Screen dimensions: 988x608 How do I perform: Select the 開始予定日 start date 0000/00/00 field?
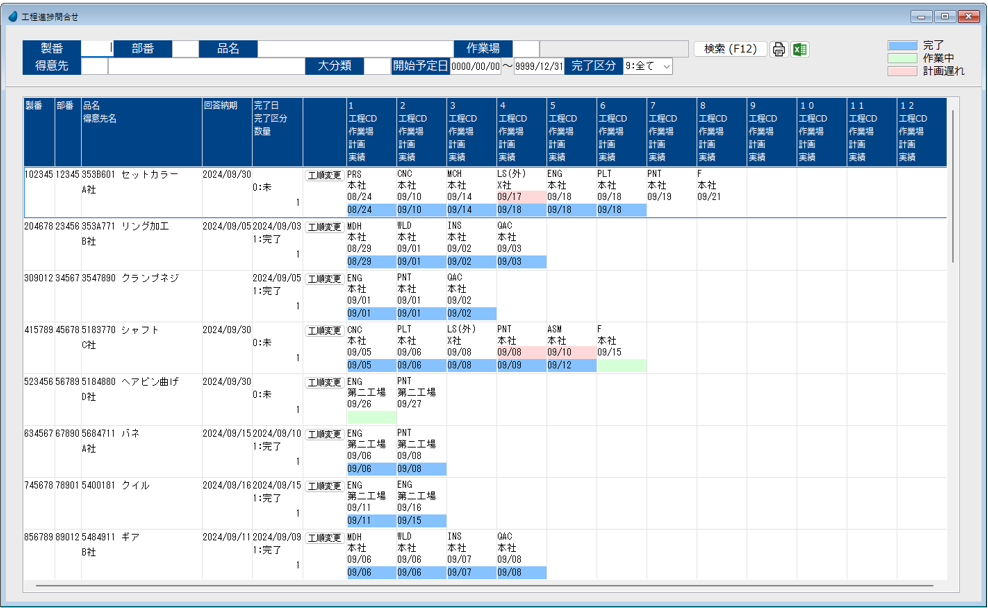coord(475,67)
